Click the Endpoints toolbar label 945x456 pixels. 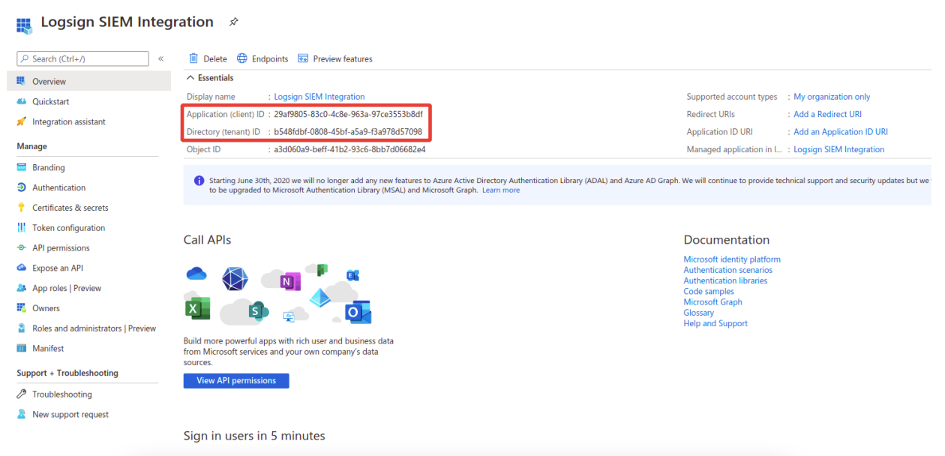[x=270, y=59]
